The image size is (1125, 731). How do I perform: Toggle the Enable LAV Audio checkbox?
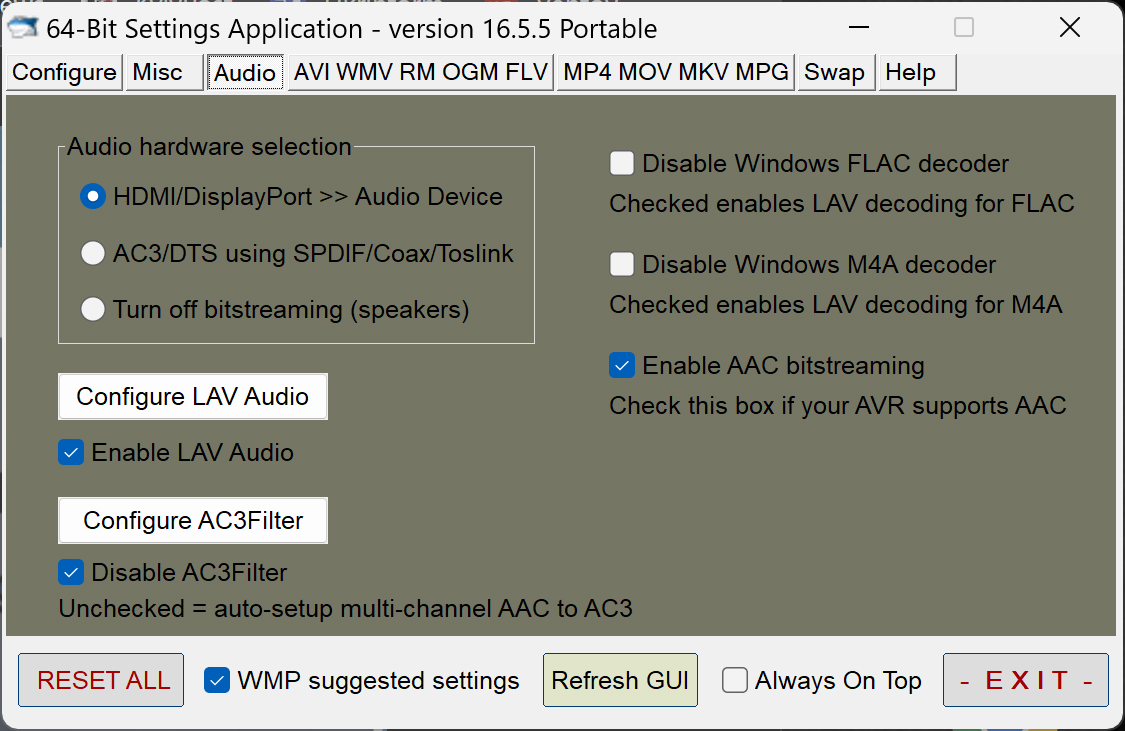[71, 453]
